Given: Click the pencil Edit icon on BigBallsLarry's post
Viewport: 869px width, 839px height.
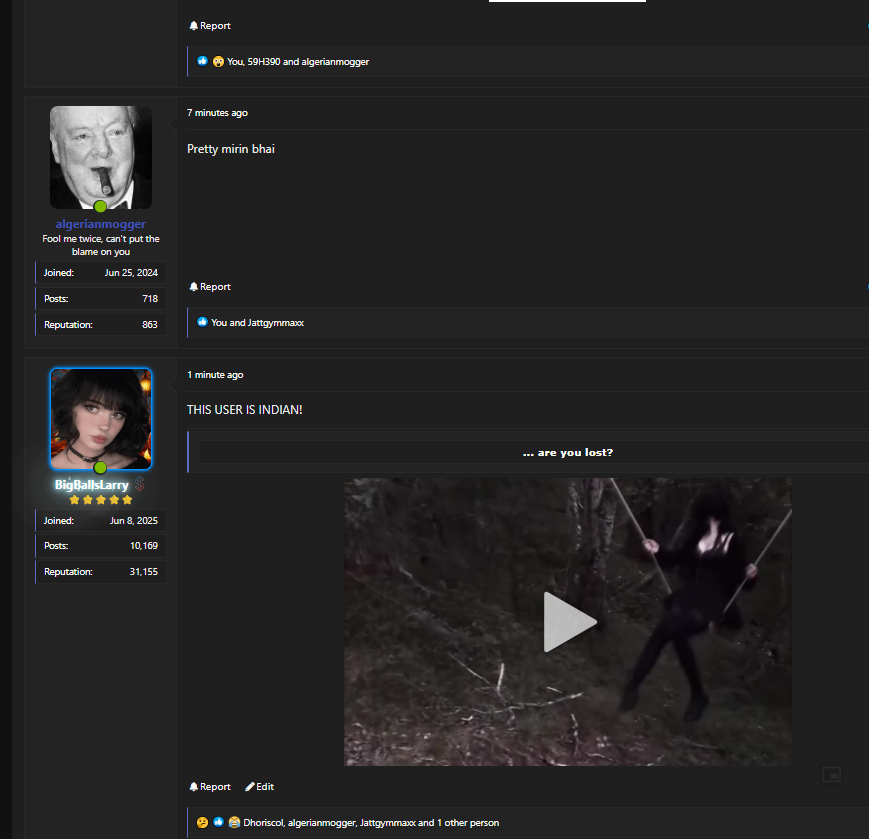Looking at the screenshot, I should tap(250, 787).
